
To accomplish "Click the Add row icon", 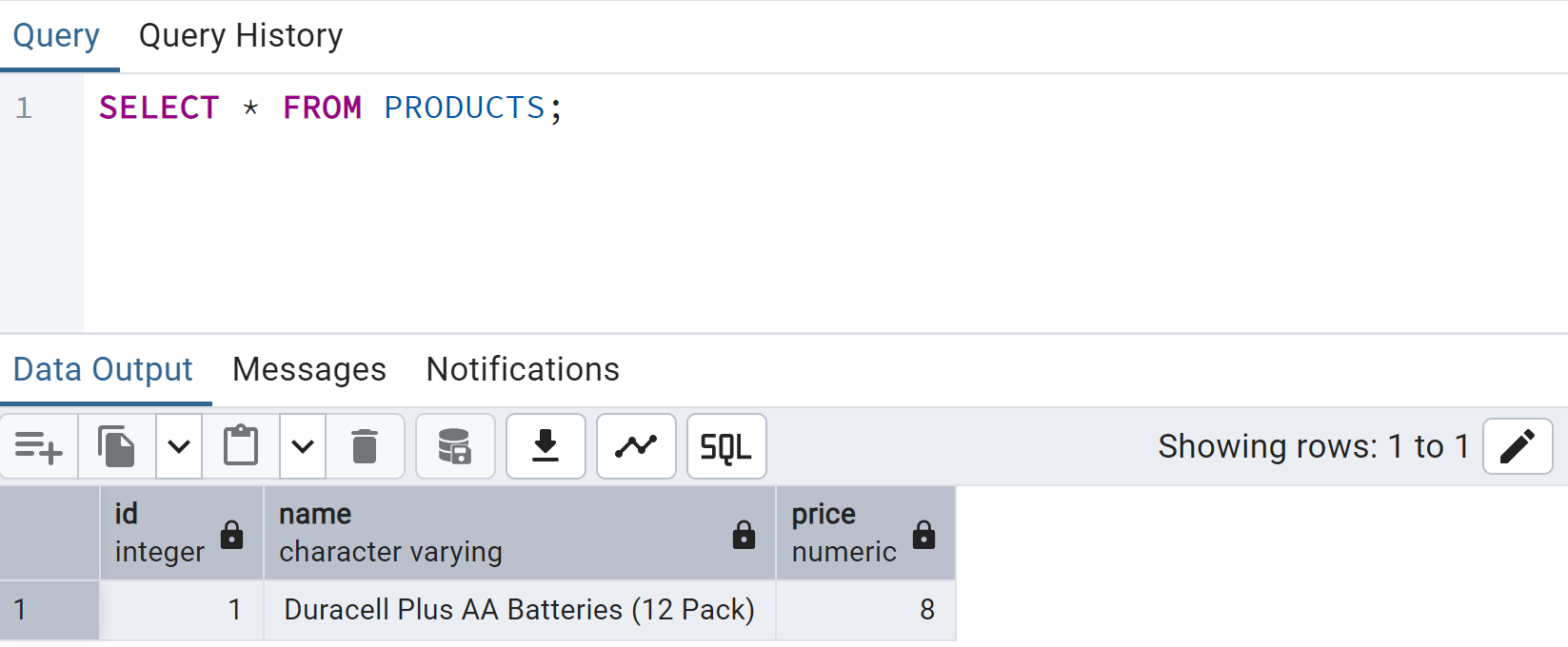I will pyautogui.click(x=39, y=446).
